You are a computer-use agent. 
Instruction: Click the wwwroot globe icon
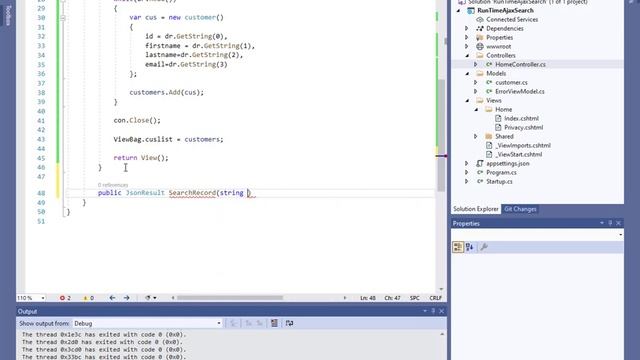pos(480,46)
